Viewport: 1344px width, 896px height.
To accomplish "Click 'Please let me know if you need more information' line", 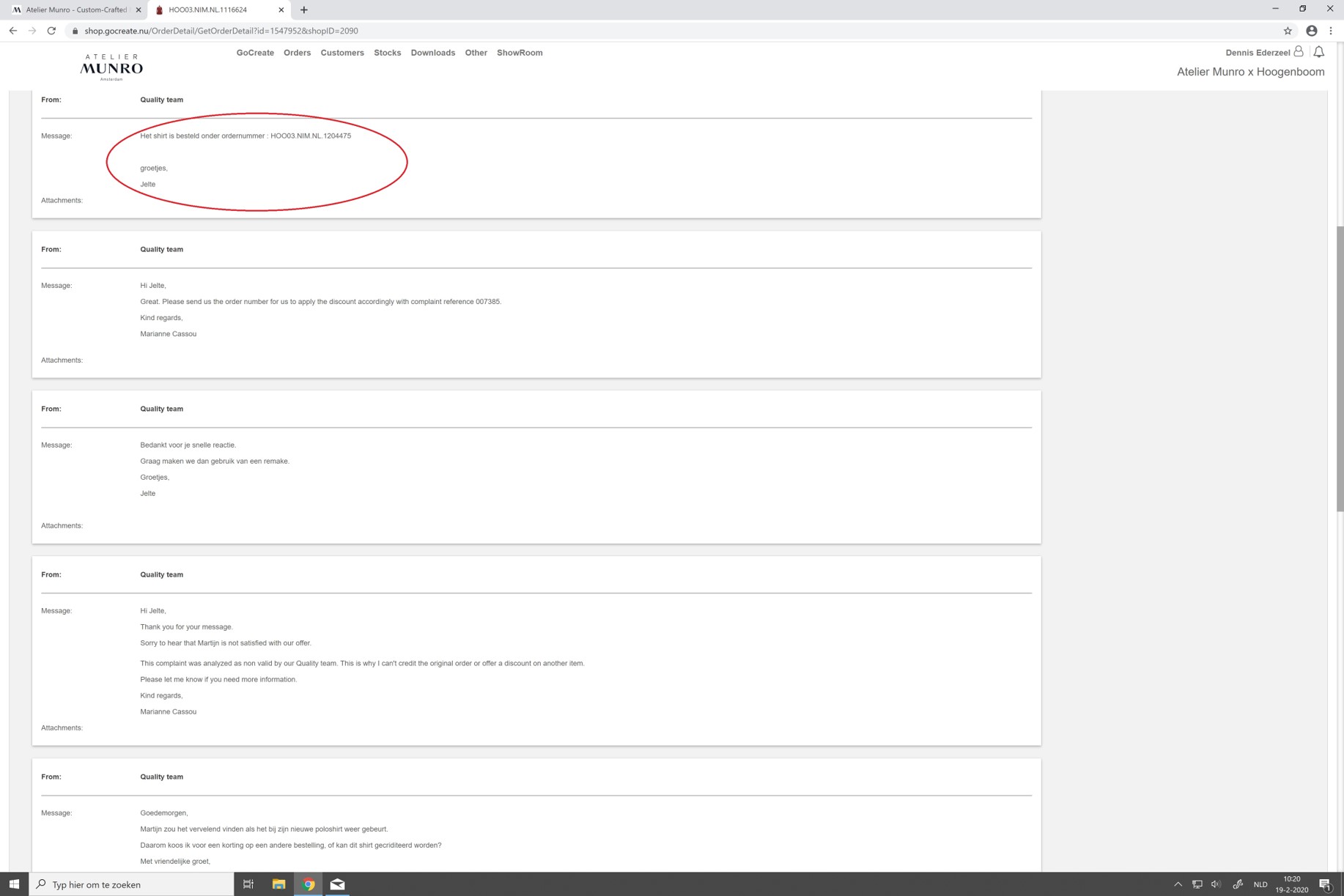I will pyautogui.click(x=218, y=679).
